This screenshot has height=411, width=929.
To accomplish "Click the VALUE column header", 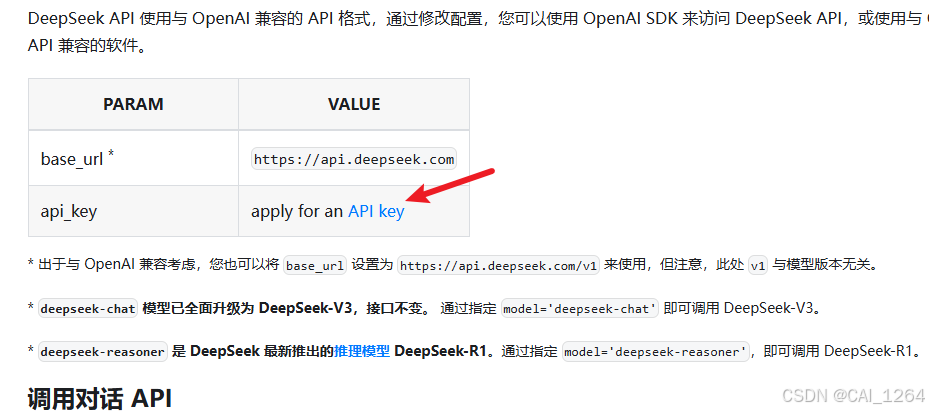I will click(354, 104).
